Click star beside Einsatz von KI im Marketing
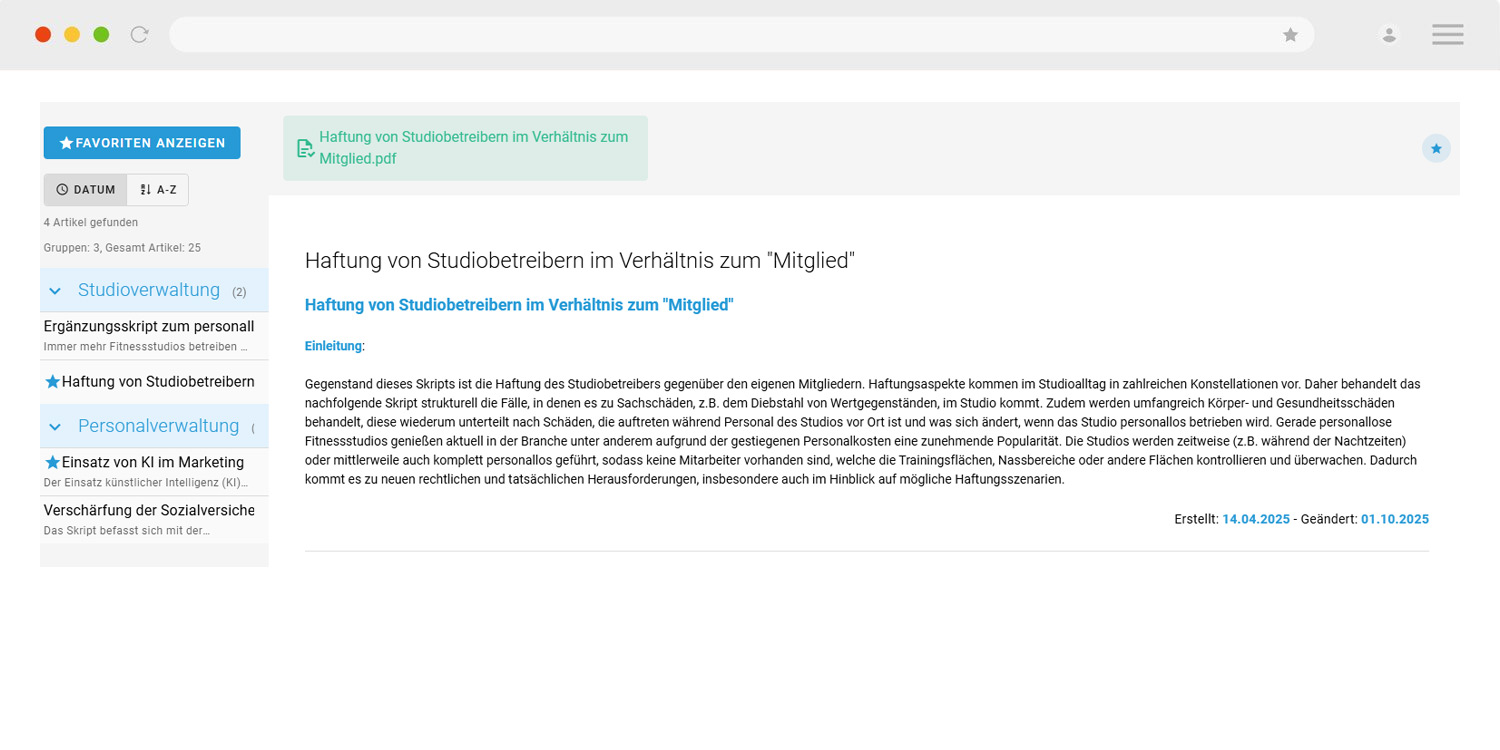 coord(52,463)
